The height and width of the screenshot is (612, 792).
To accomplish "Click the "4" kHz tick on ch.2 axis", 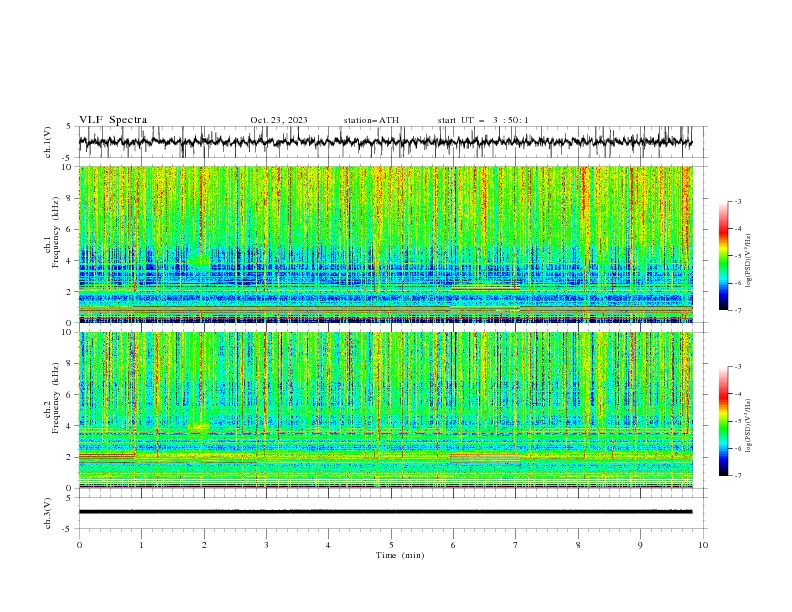I will [x=70, y=426].
